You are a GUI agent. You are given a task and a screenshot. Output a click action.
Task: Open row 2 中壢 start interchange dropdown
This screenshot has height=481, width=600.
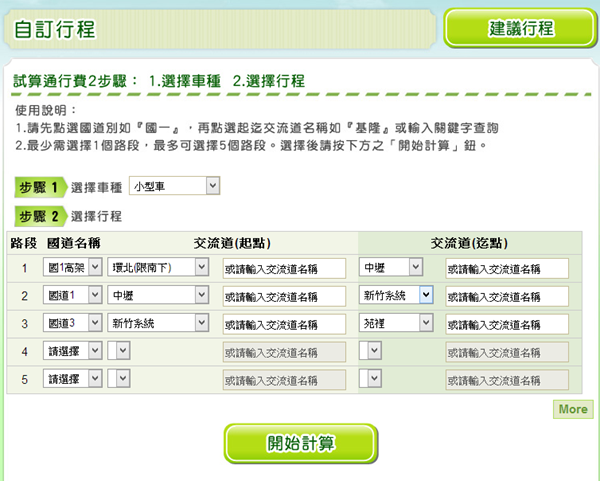[158, 295]
